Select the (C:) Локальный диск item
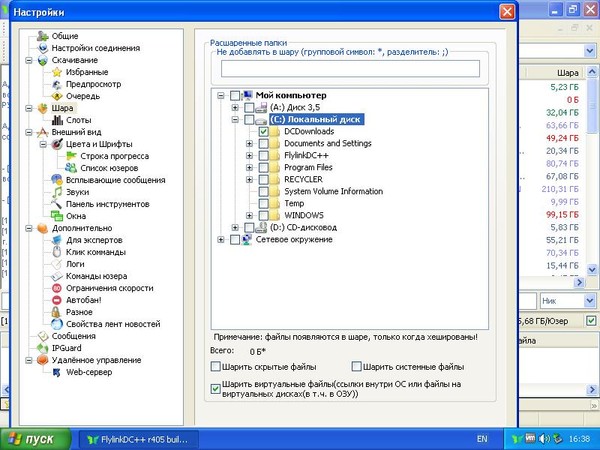The height and width of the screenshot is (450, 600). [x=316, y=119]
